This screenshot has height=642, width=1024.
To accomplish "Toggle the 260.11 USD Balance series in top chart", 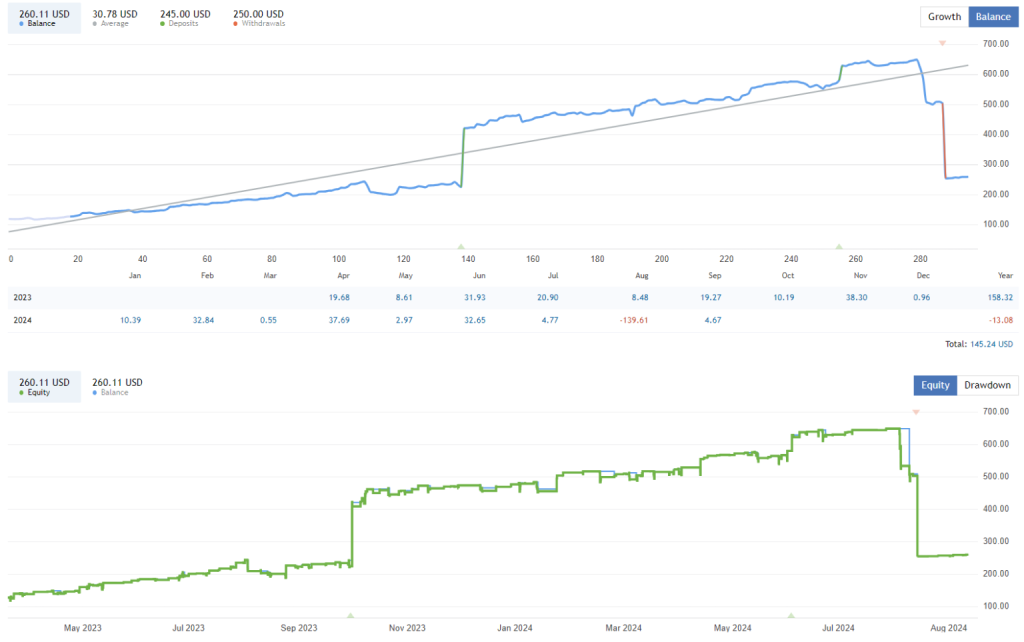I will coord(44,18).
